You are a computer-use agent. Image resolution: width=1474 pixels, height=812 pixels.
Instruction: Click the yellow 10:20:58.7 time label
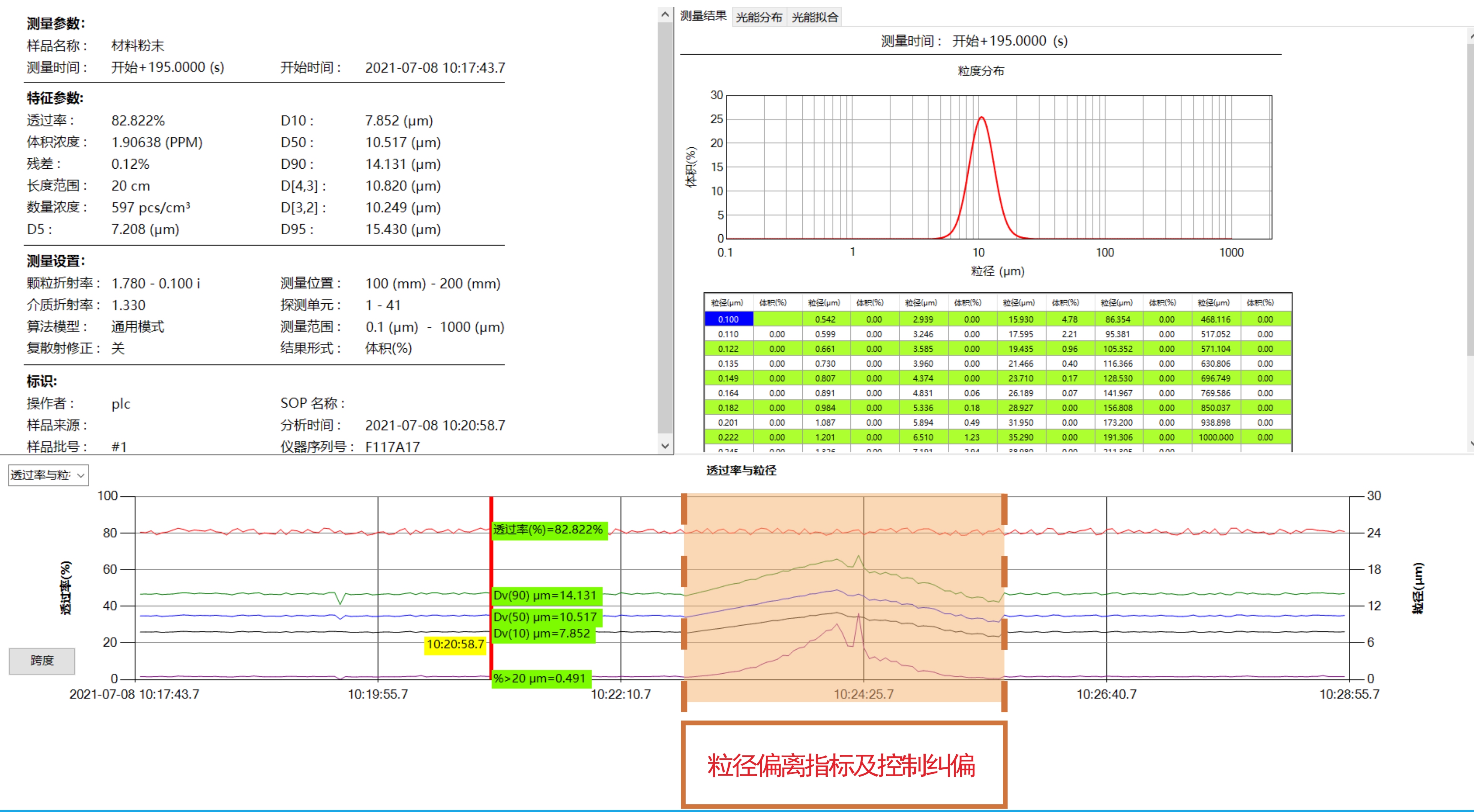455,644
